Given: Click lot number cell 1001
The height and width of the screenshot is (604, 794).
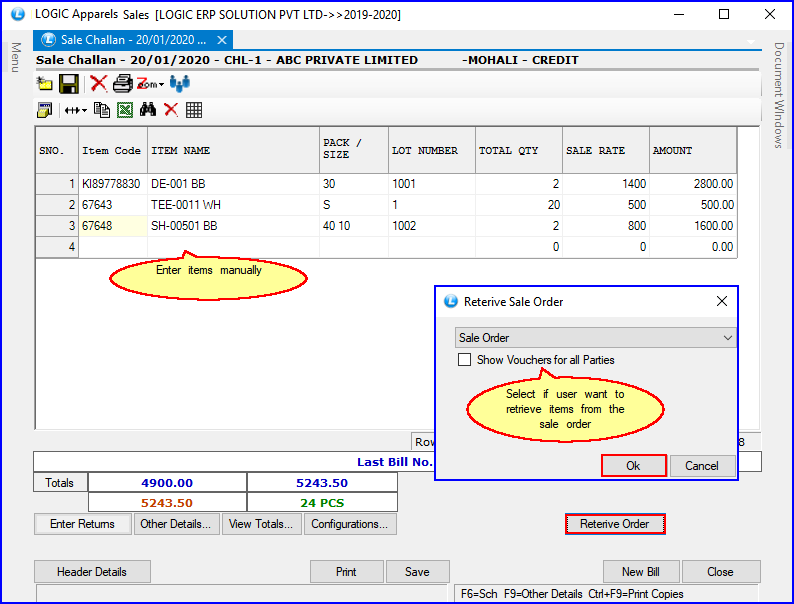Looking at the screenshot, I should click(x=432, y=184).
